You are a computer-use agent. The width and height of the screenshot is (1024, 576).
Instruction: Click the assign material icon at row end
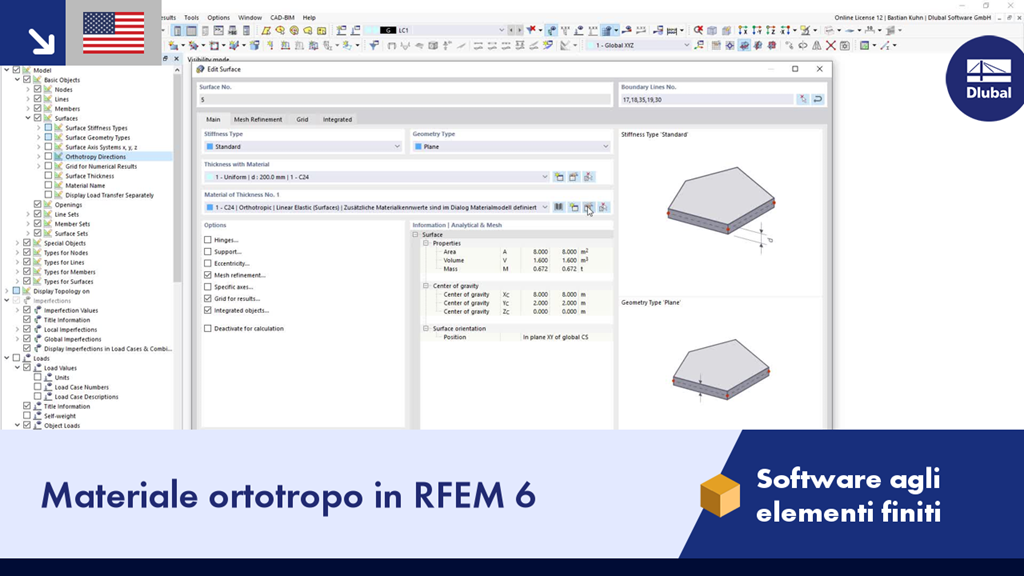603,207
